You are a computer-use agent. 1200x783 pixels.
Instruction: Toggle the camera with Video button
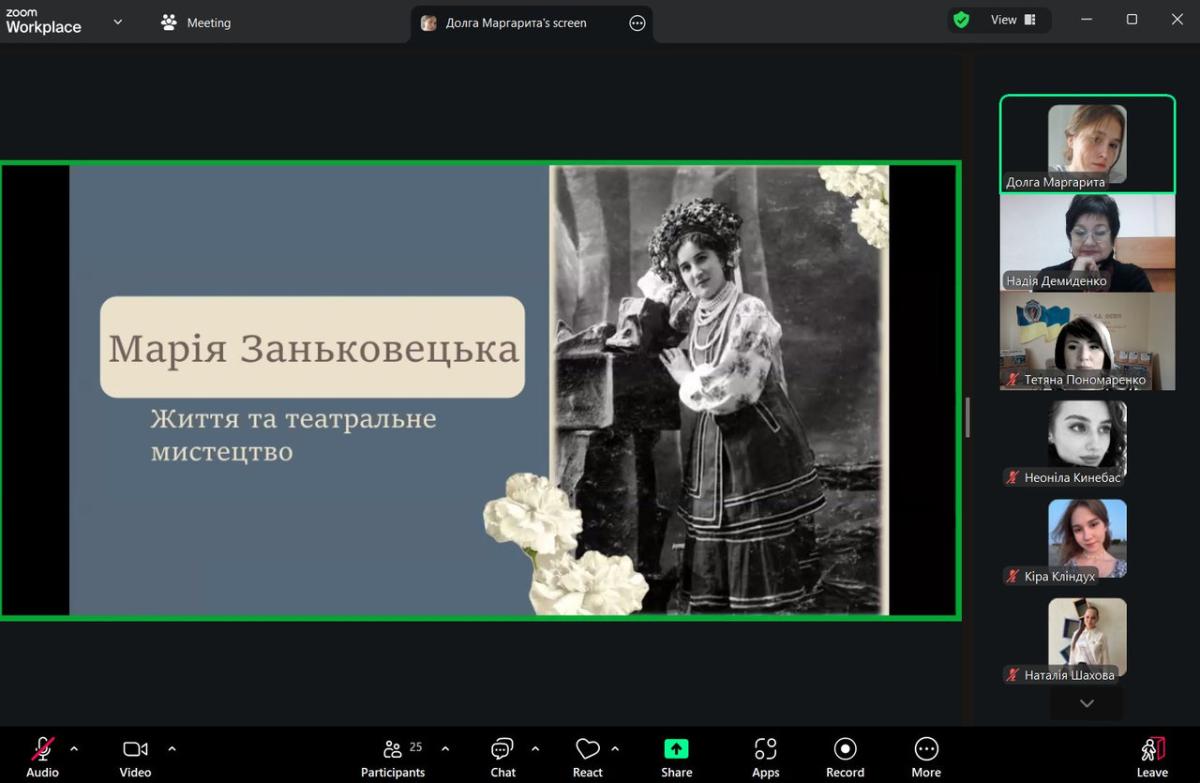pyautogui.click(x=135, y=756)
